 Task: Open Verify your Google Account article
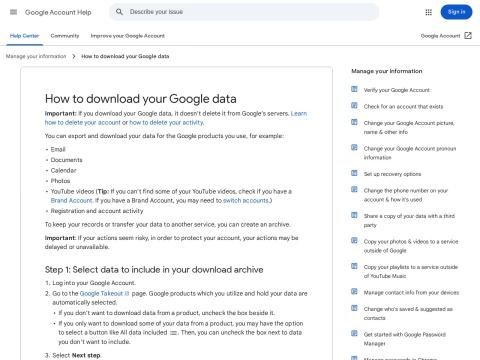point(397,90)
